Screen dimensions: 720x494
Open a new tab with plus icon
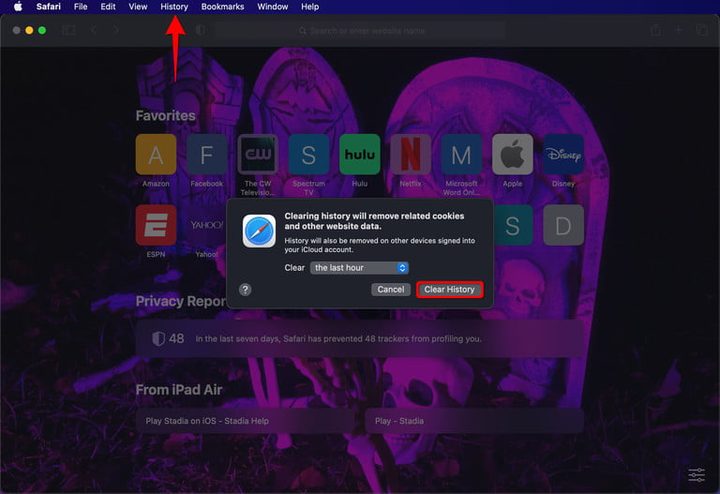click(x=679, y=30)
